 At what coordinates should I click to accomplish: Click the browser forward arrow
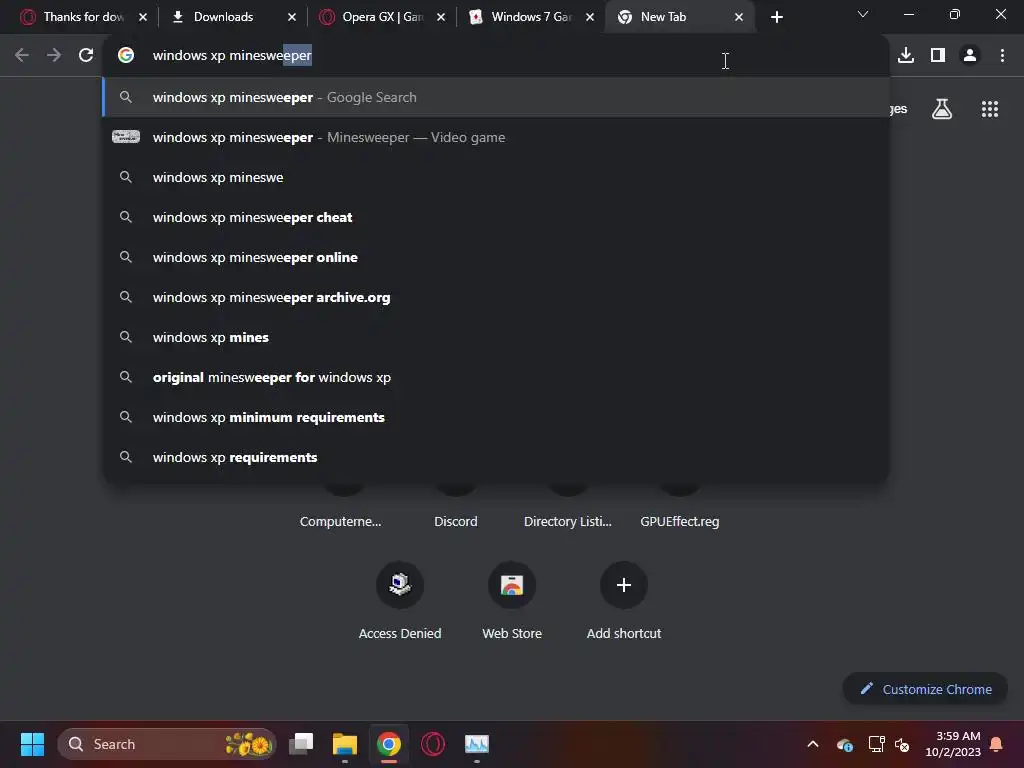pos(54,56)
